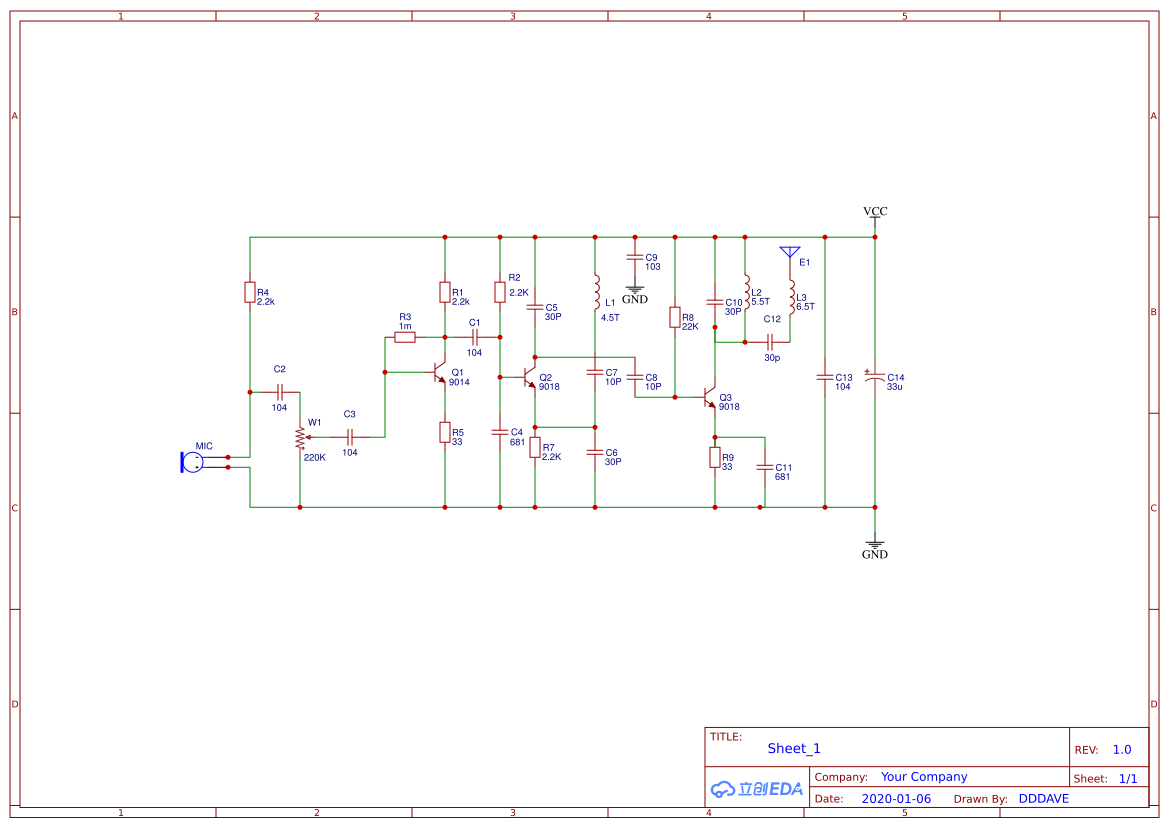Click the "9014" value label
Screen dimensions: 1169x828
coord(459,382)
